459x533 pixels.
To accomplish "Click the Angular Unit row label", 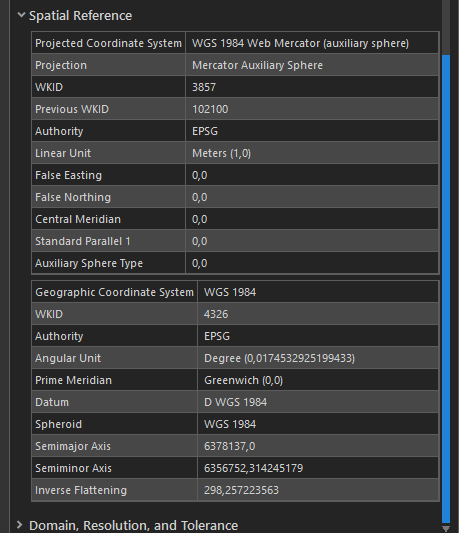I will [68, 358].
